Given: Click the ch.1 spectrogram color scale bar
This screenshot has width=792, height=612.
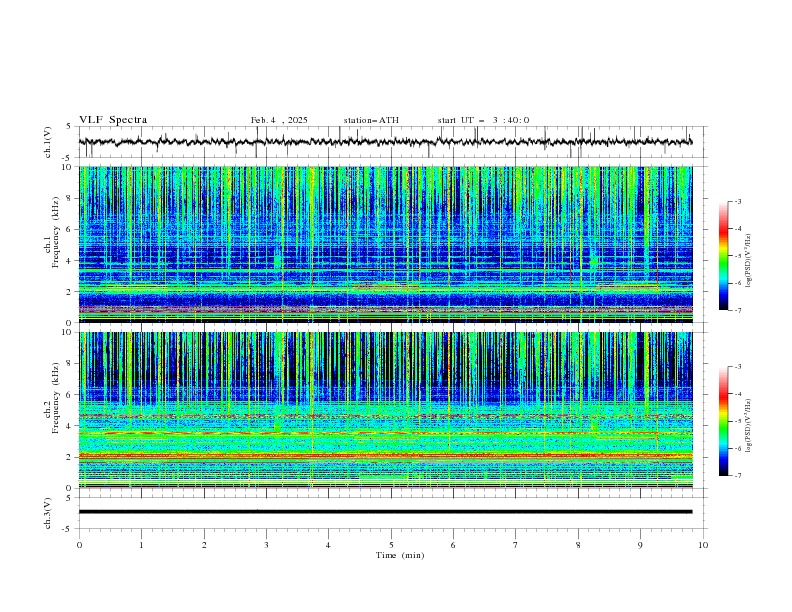Looking at the screenshot, I should (x=723, y=256).
